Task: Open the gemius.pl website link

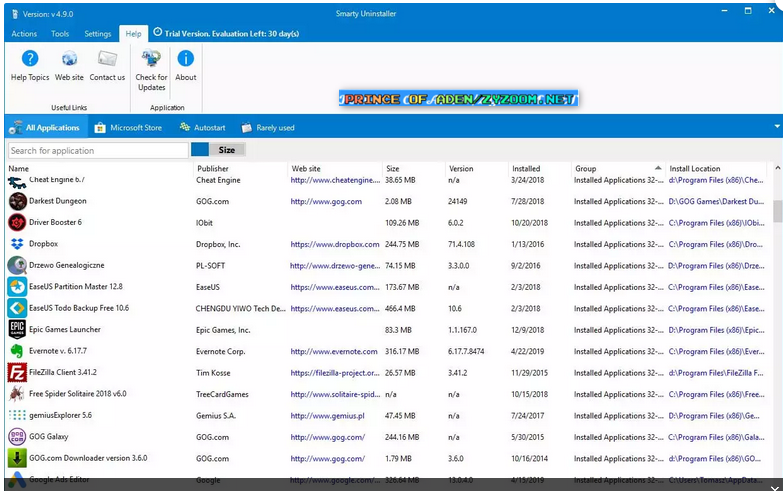Action: coord(328,416)
